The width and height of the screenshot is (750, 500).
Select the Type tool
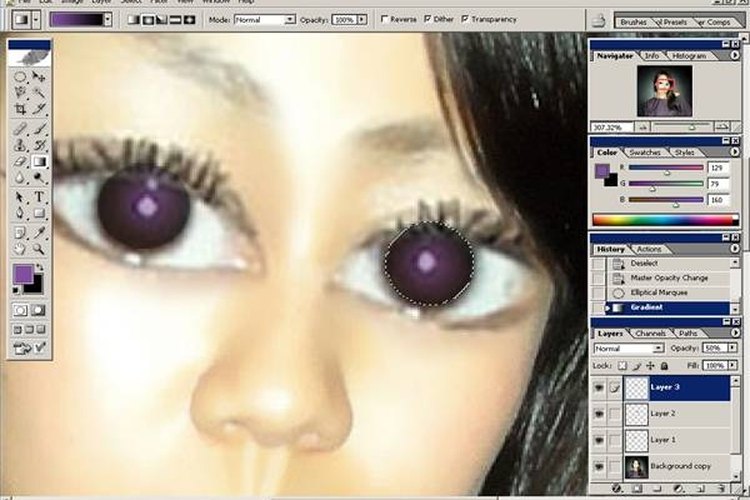pos(39,197)
